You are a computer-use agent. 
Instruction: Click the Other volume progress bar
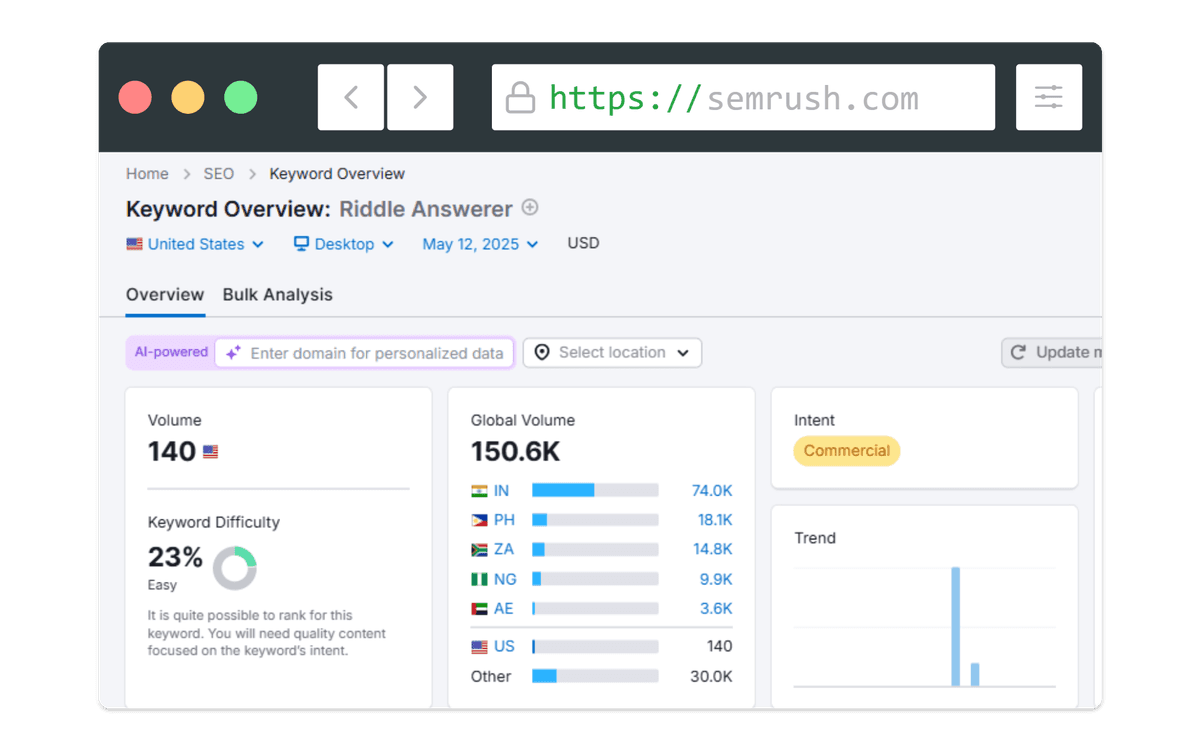coord(595,676)
